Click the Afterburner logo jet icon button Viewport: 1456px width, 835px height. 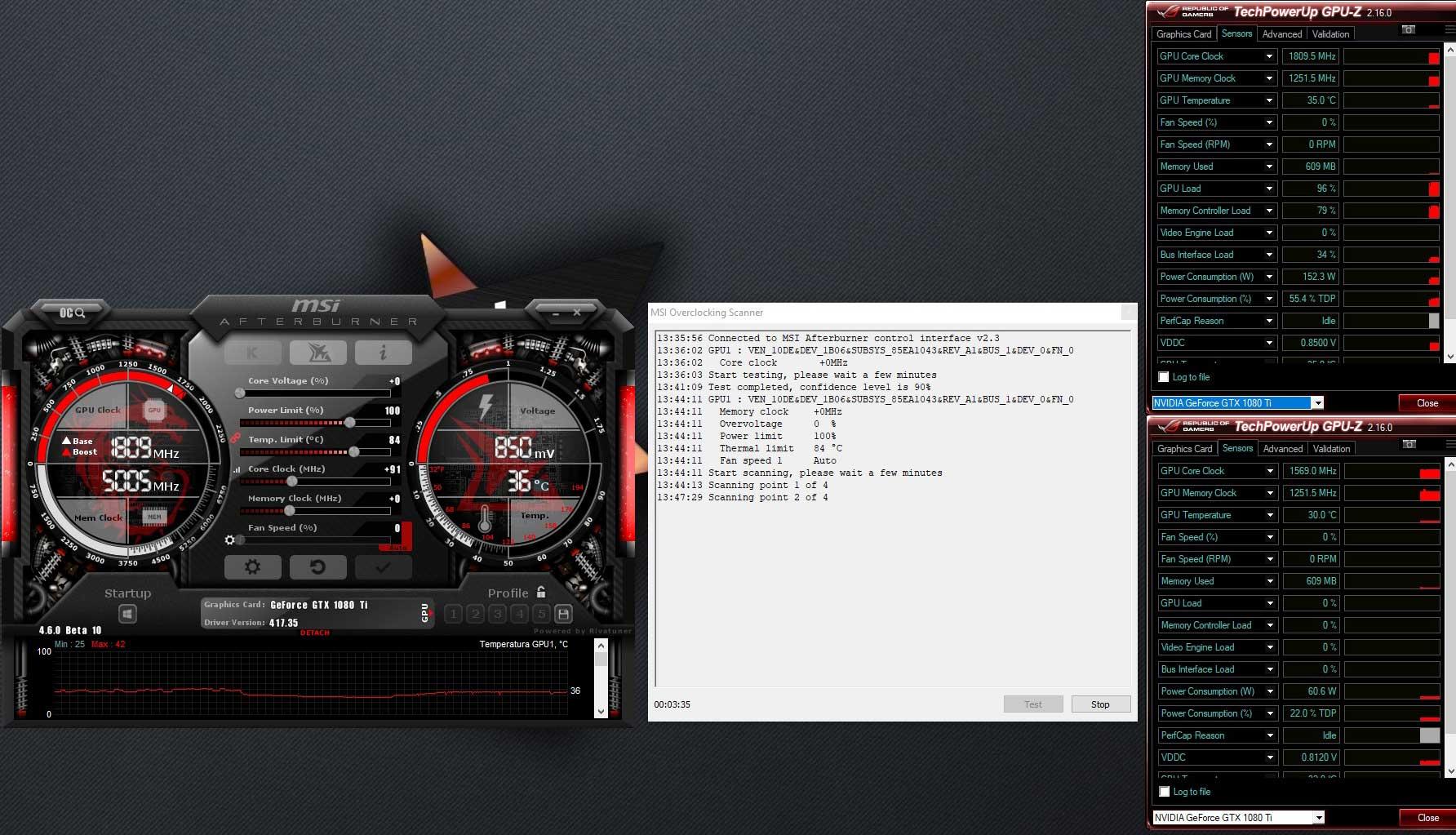coord(318,353)
